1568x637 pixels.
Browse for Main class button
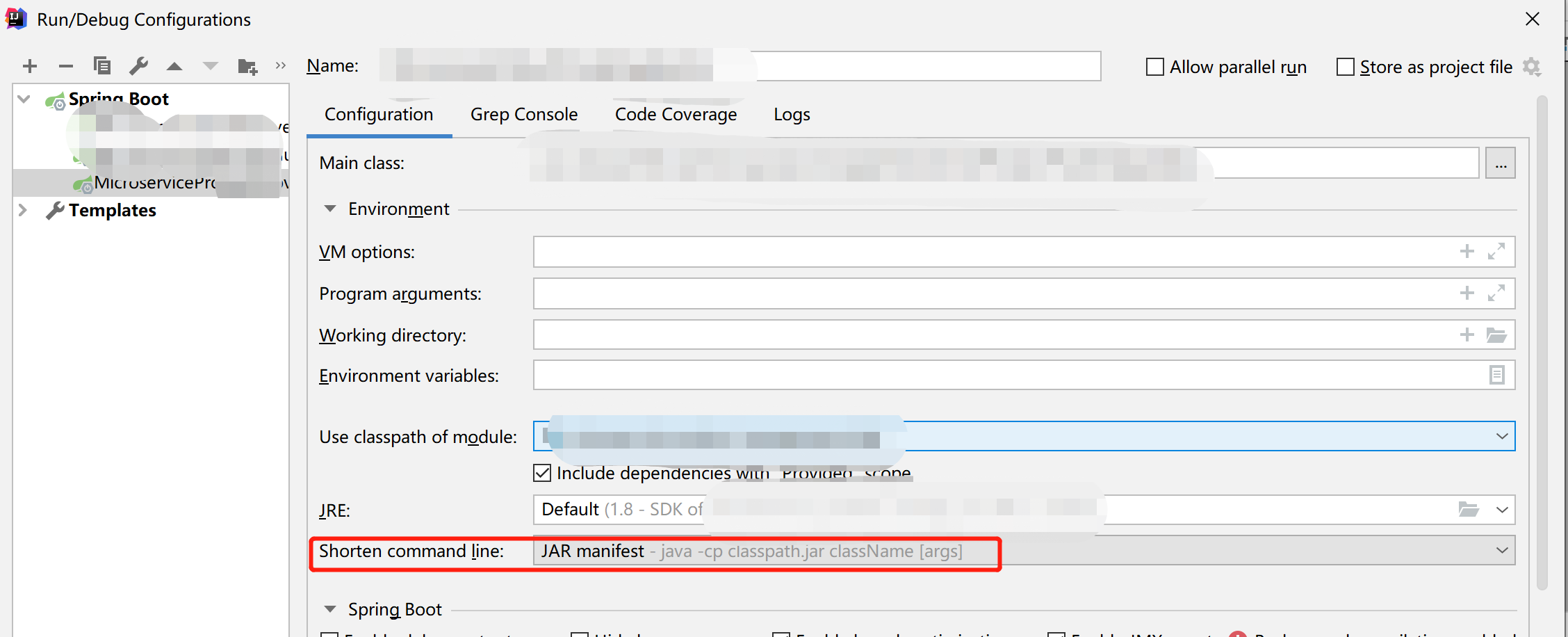(1501, 163)
